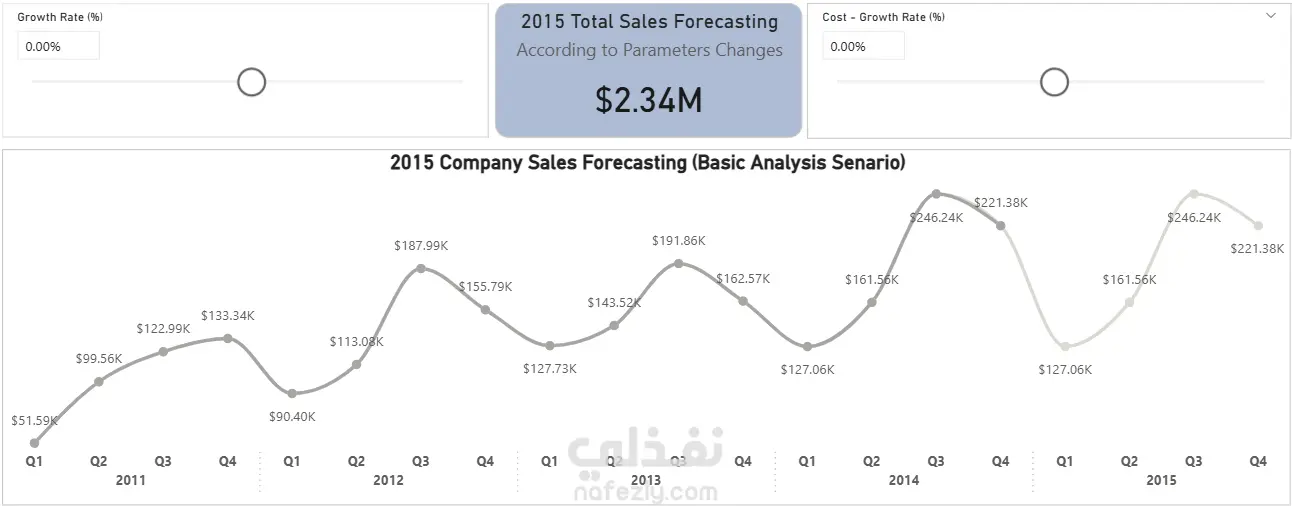Click the 2011 year label on the axis

(131, 480)
